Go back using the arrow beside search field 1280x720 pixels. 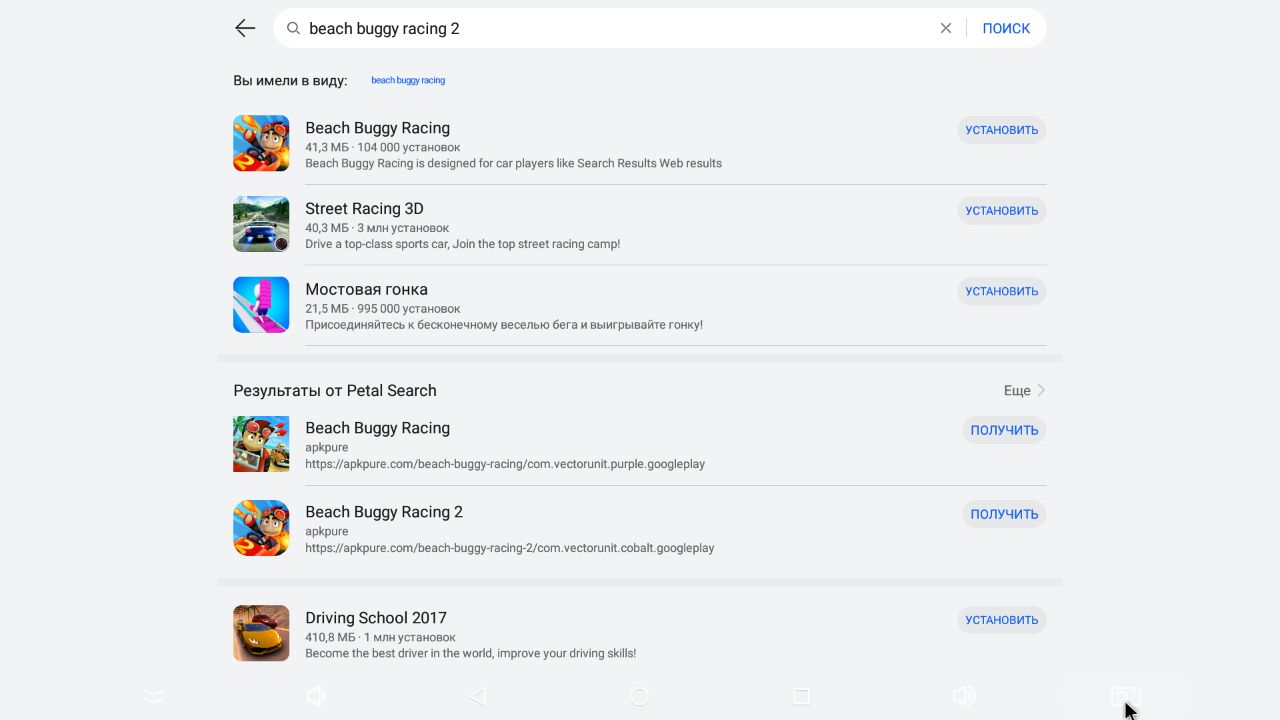245,28
